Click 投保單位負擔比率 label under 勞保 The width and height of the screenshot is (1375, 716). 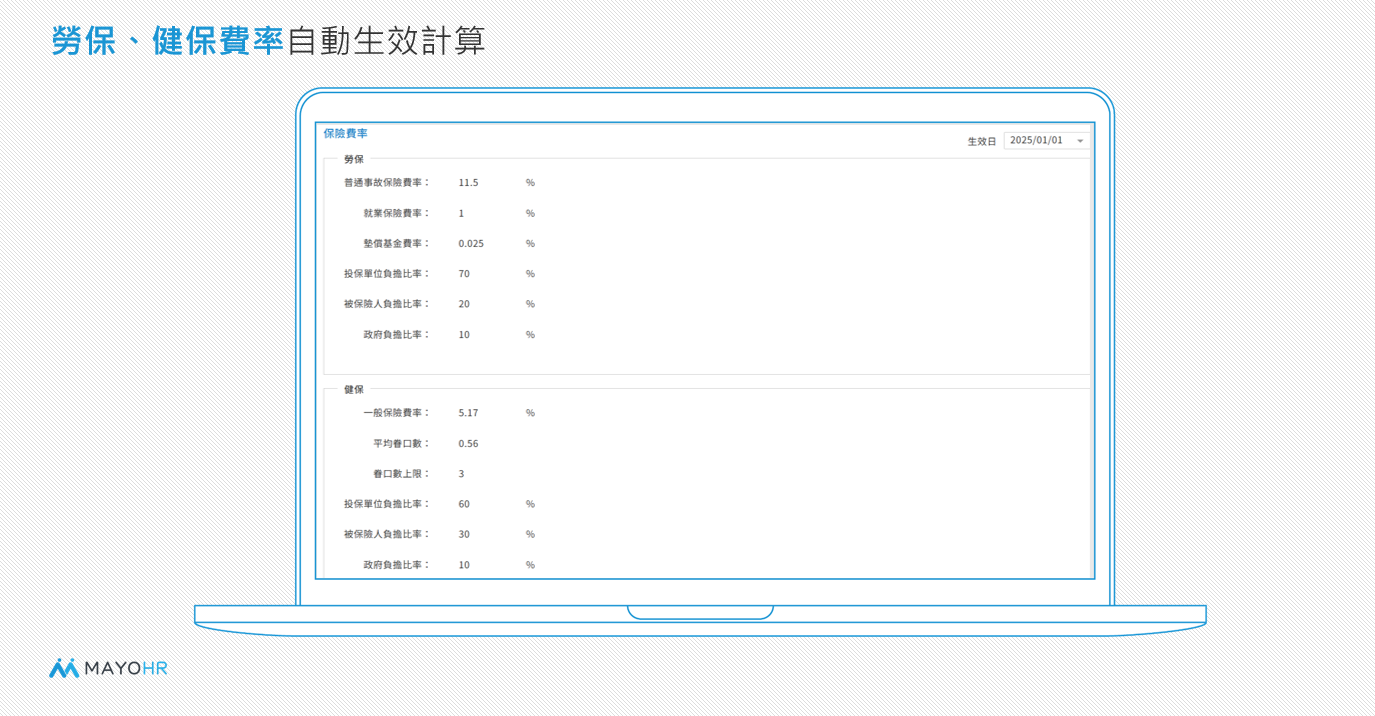[386, 274]
